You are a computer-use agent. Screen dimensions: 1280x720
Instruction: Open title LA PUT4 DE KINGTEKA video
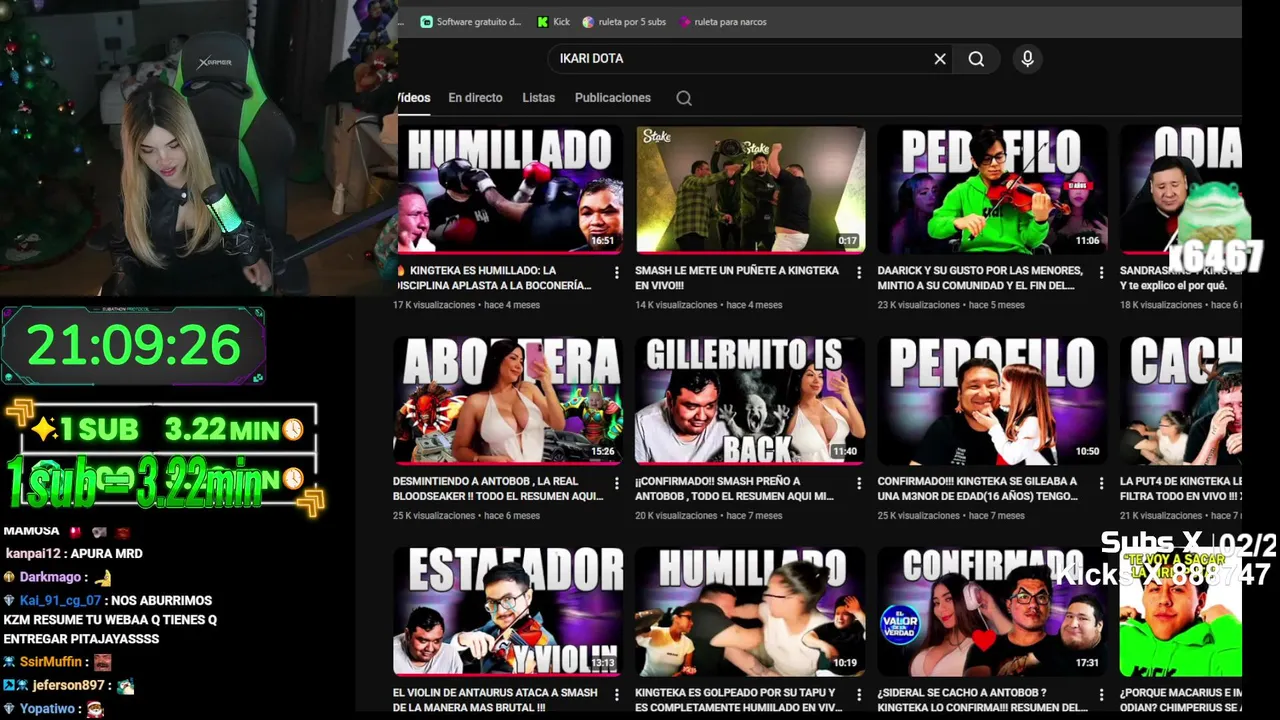click(x=1180, y=489)
